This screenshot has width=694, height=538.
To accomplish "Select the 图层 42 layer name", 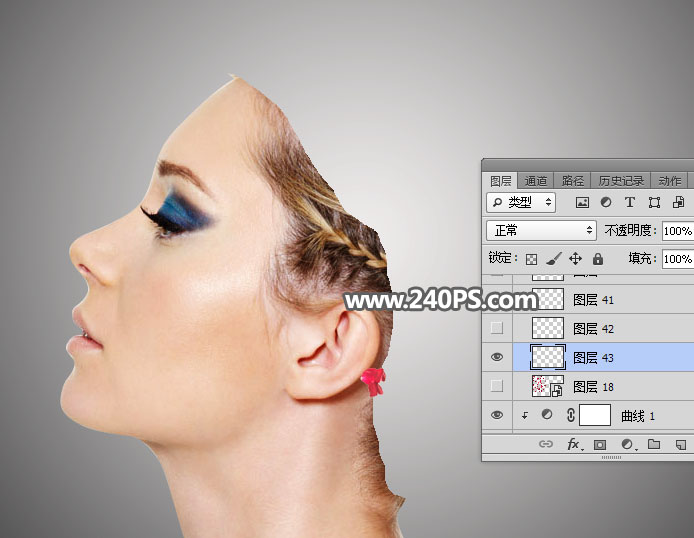I will pyautogui.click(x=594, y=329).
